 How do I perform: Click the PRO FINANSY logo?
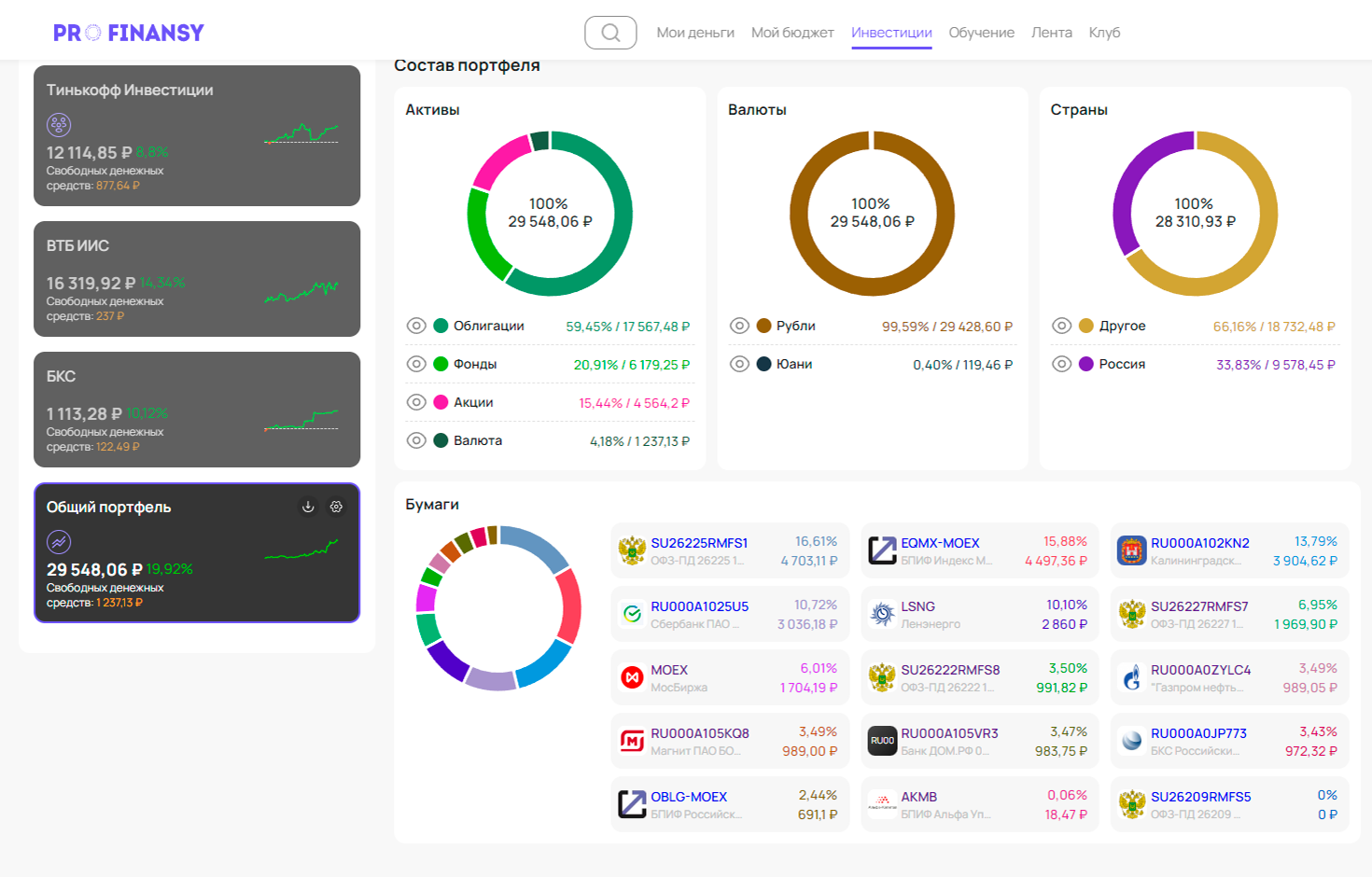129,33
